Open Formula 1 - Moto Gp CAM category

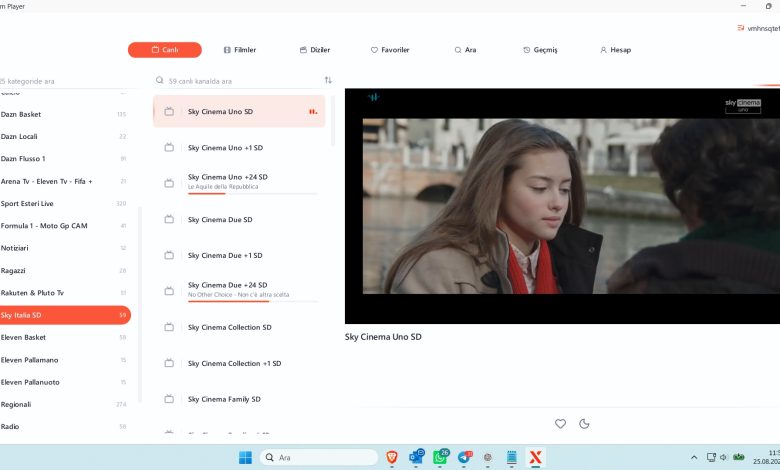pos(65,226)
